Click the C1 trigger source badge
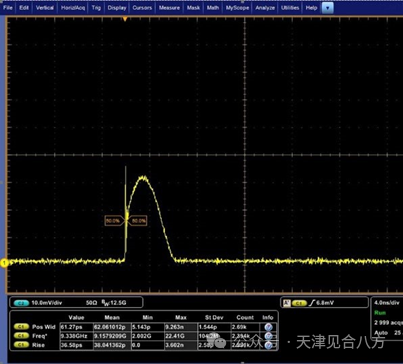 tap(299, 303)
